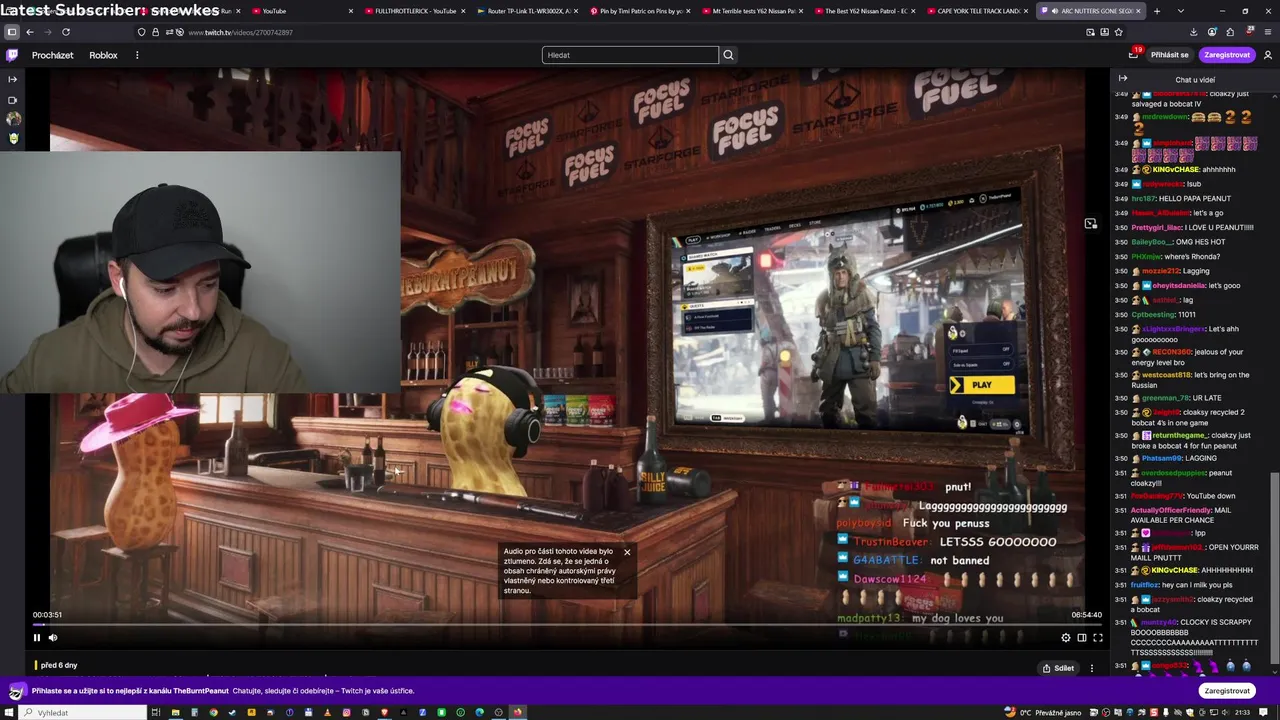Click the browser address bar URL
This screenshot has width=1280, height=720.
pyautogui.click(x=240, y=32)
